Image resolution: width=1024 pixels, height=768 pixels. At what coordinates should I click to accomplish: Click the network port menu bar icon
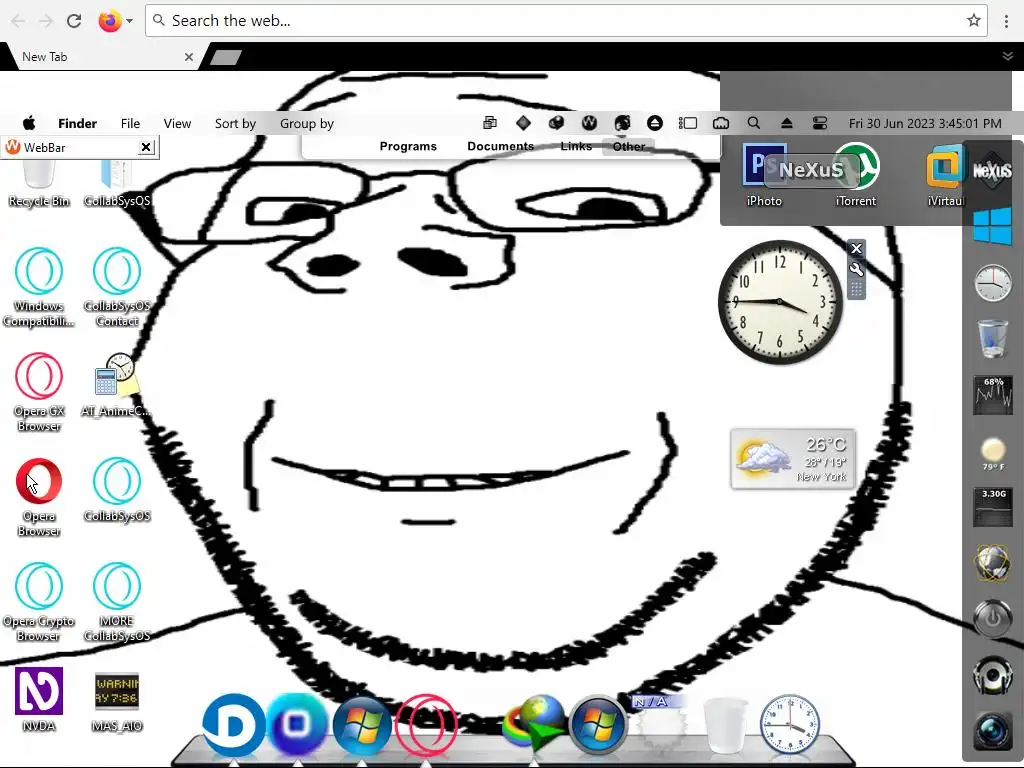coord(721,123)
